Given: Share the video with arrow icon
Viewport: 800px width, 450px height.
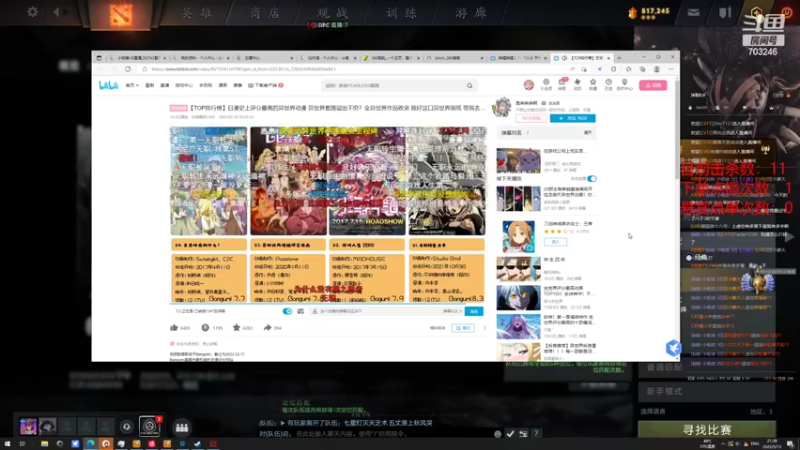Looking at the screenshot, I should pyautogui.click(x=267, y=328).
